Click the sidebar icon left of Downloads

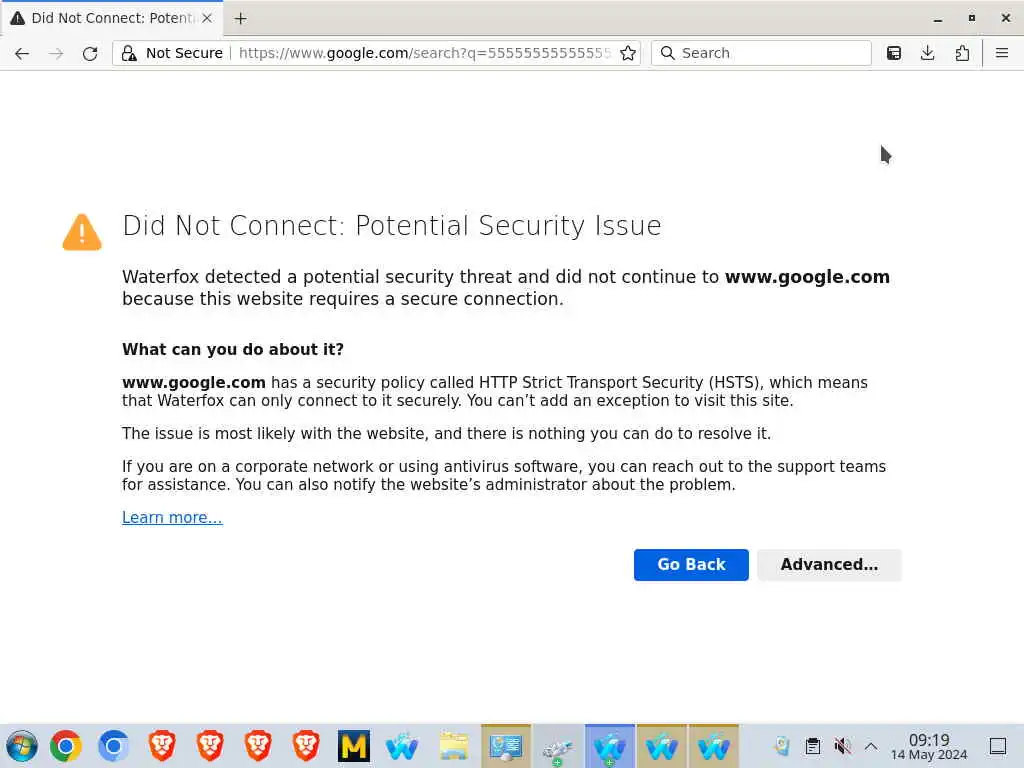(x=894, y=53)
